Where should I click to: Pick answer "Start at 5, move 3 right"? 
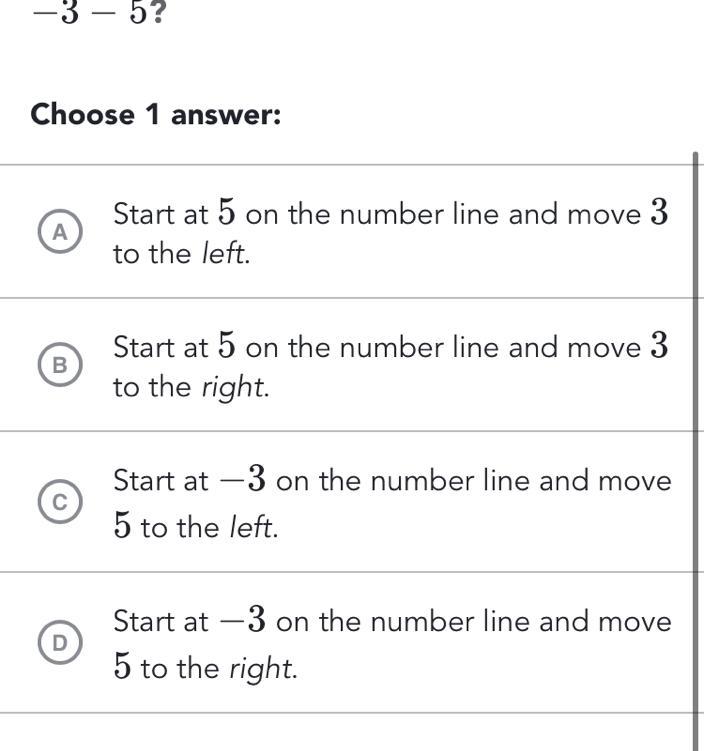tap(390, 367)
